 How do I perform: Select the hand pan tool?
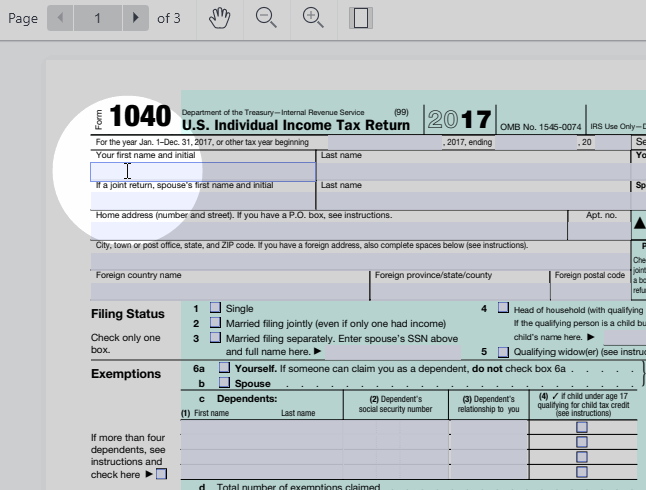221,18
